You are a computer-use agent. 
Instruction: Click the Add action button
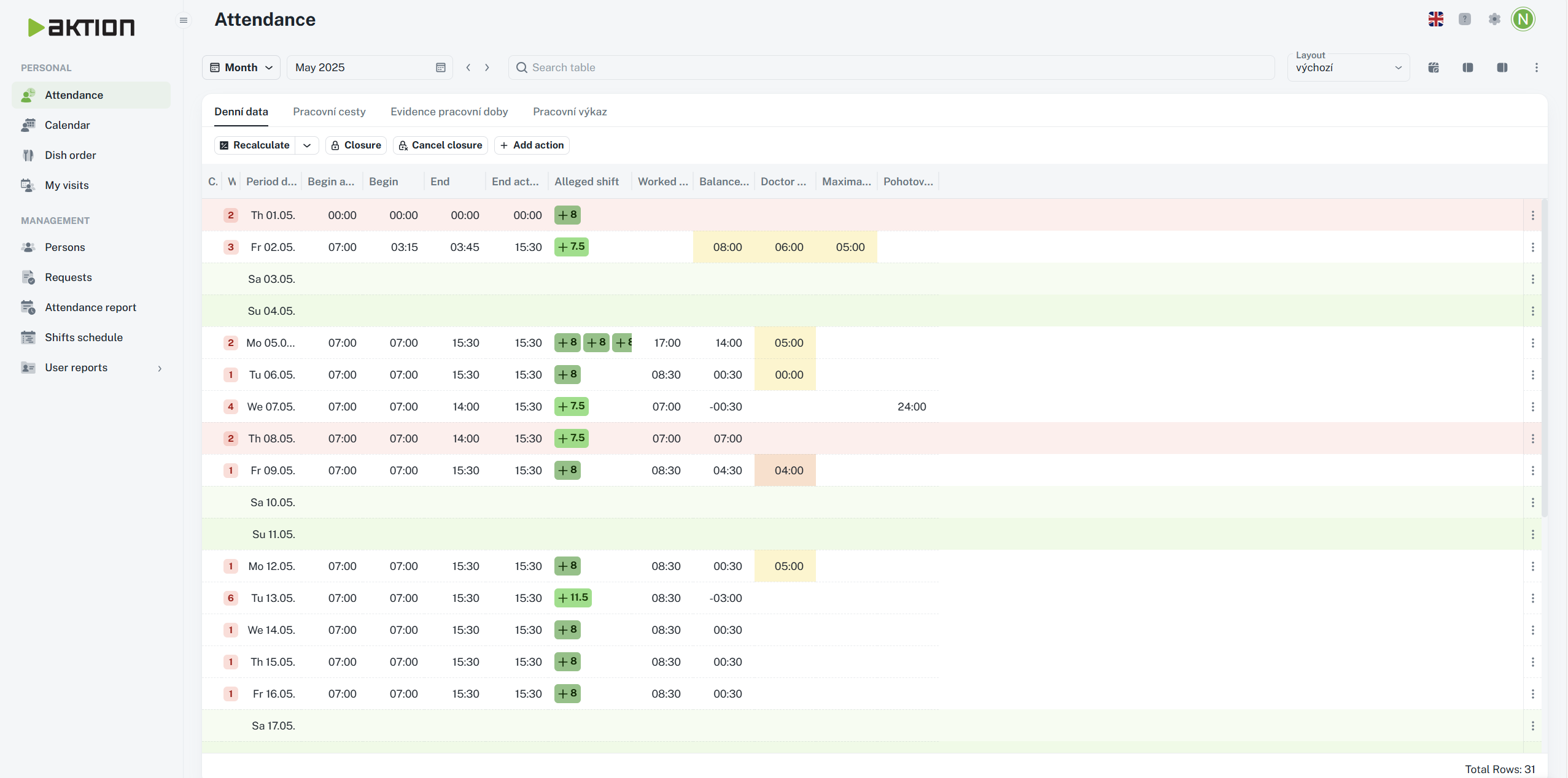pos(532,145)
